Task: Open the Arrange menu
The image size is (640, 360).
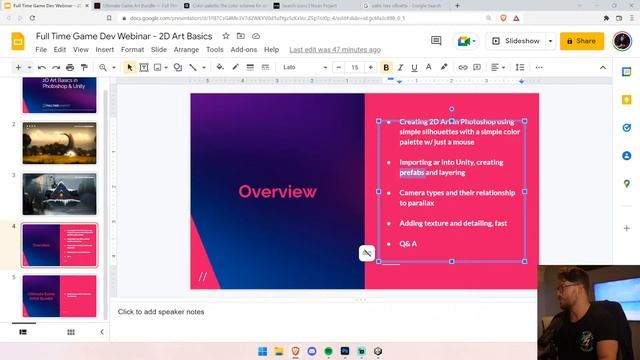Action: click(x=186, y=49)
